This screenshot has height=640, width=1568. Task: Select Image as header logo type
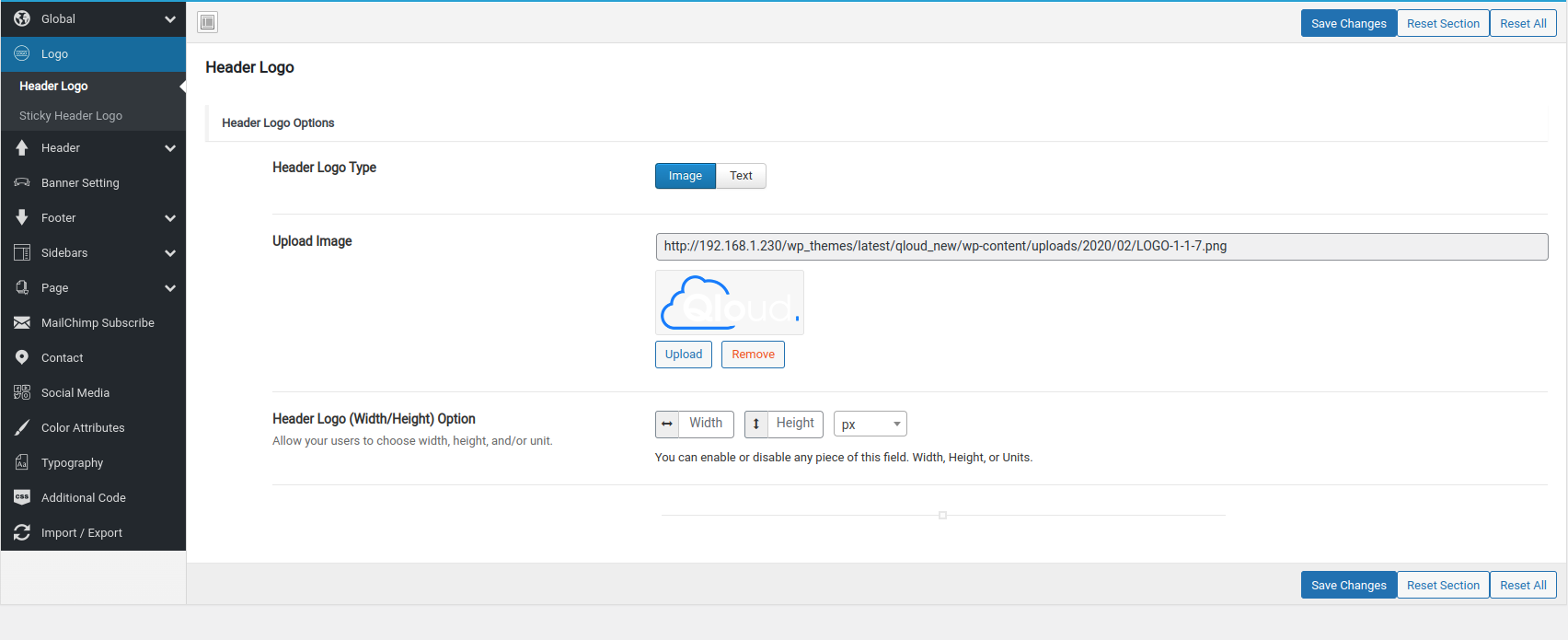tap(686, 176)
